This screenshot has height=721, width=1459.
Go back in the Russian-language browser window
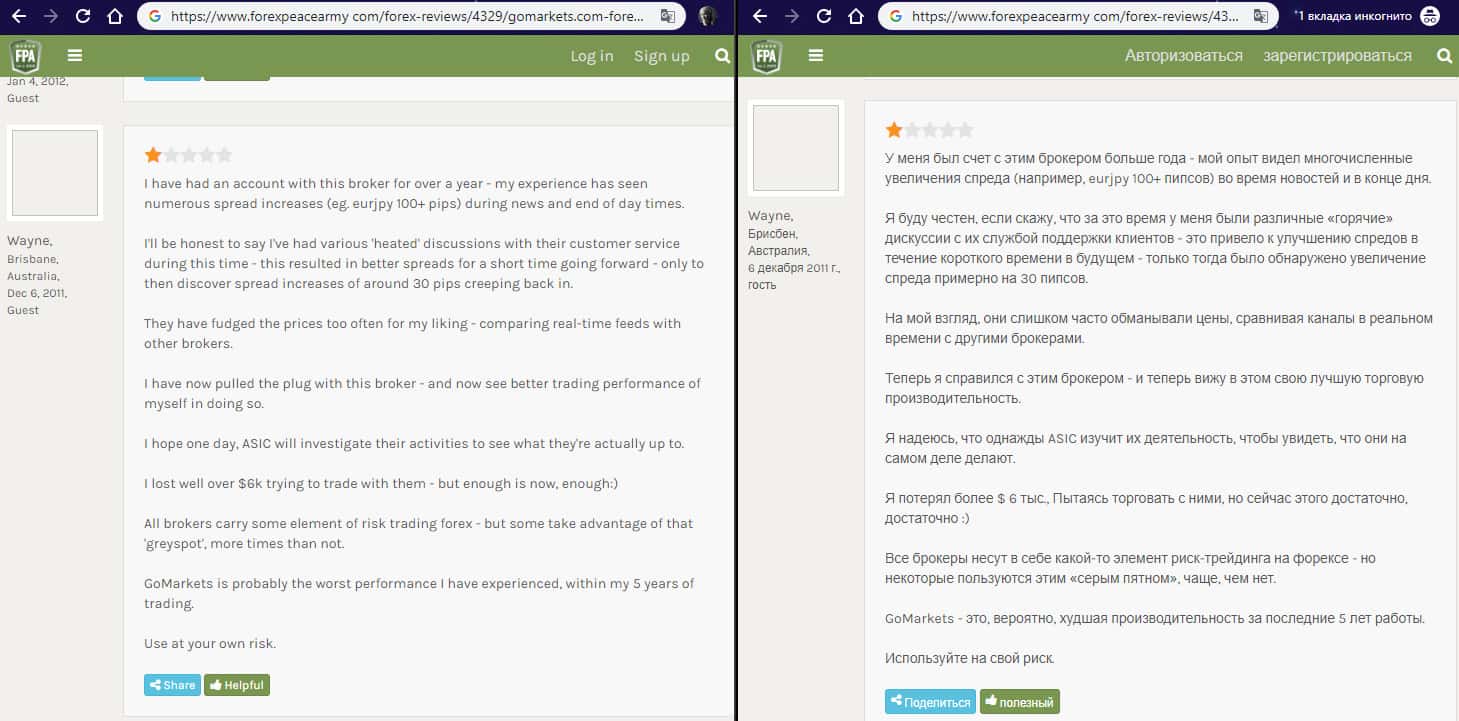(x=760, y=16)
